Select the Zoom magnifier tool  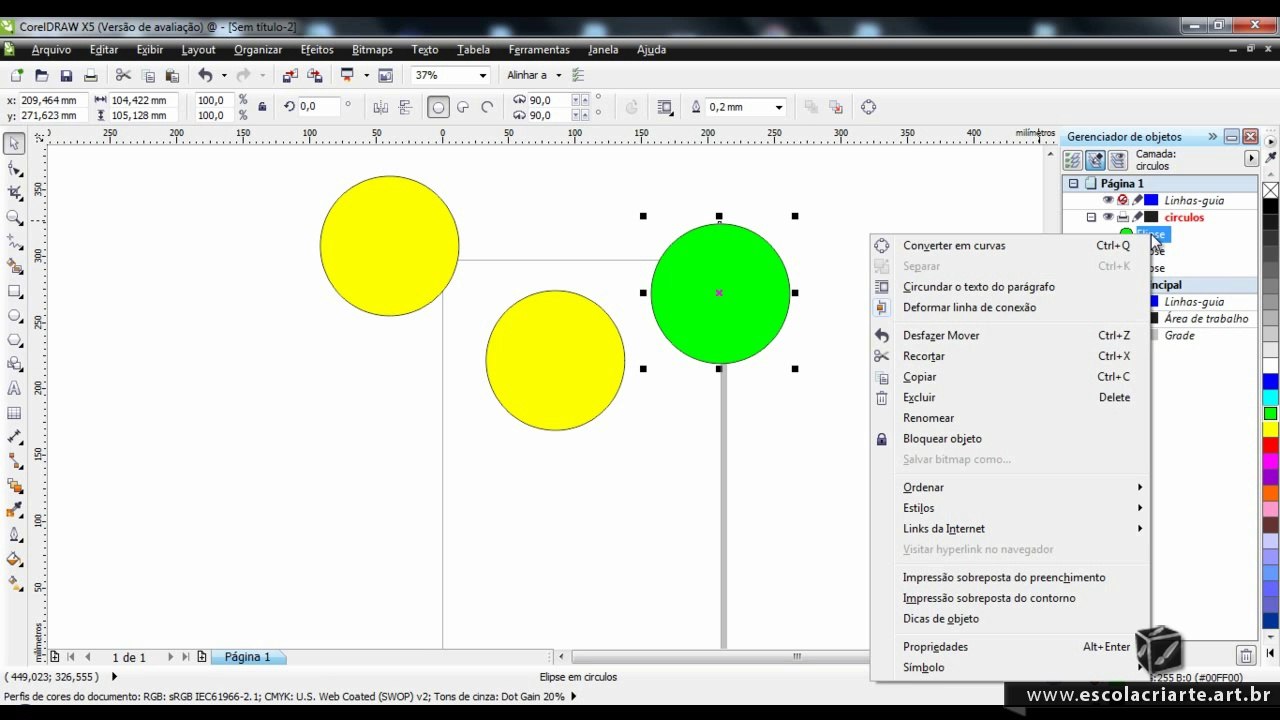[14, 217]
